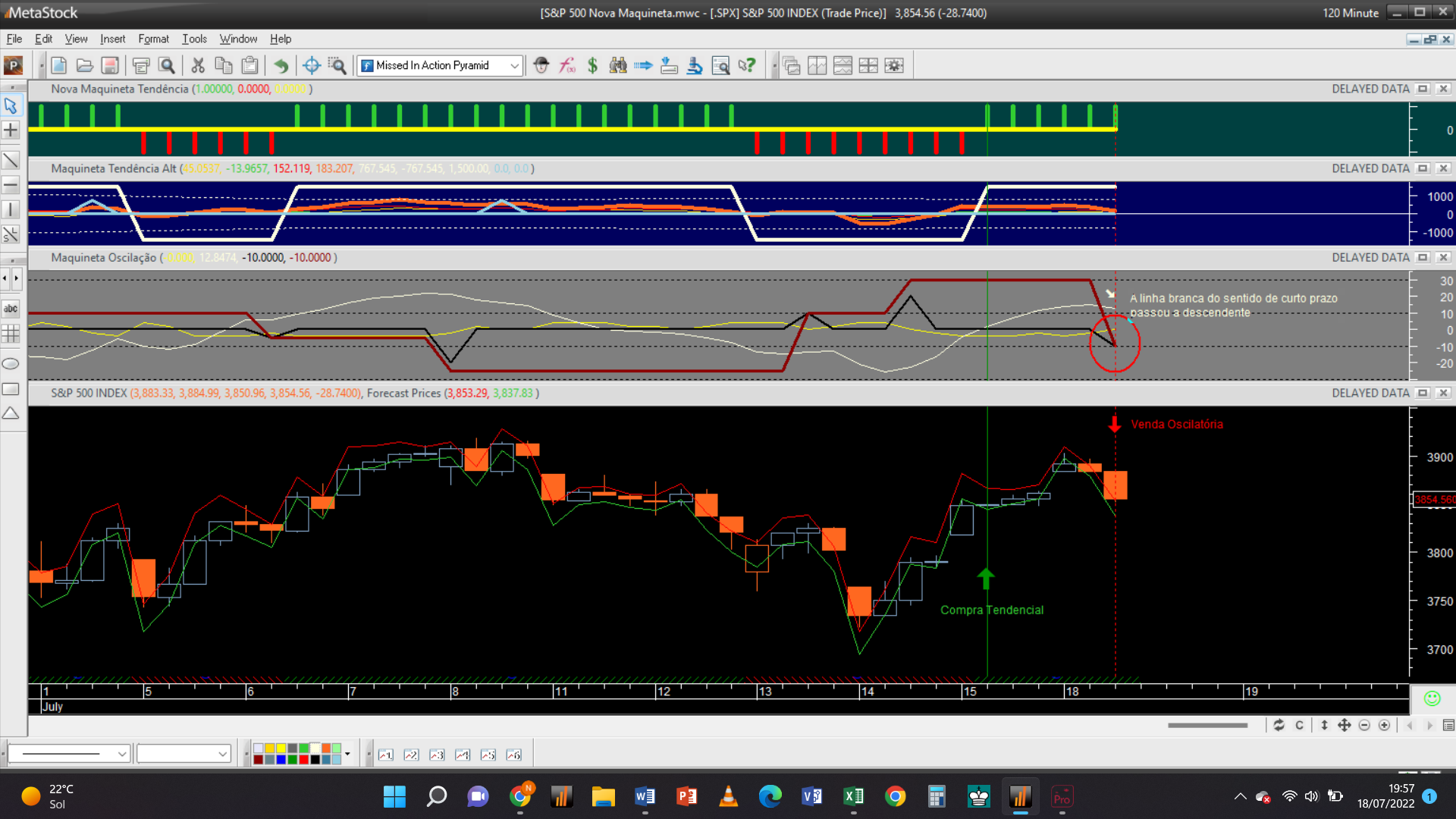
Task: Click the undo arrow in toolbar
Action: pos(281,66)
